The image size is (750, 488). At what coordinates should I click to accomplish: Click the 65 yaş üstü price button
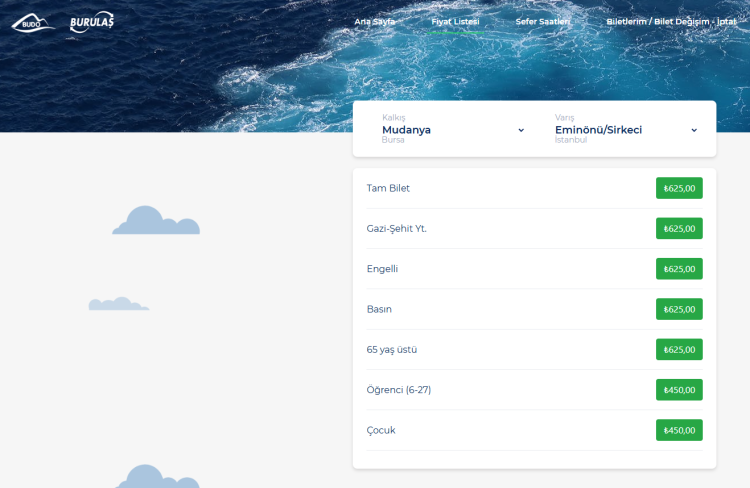[679, 349]
